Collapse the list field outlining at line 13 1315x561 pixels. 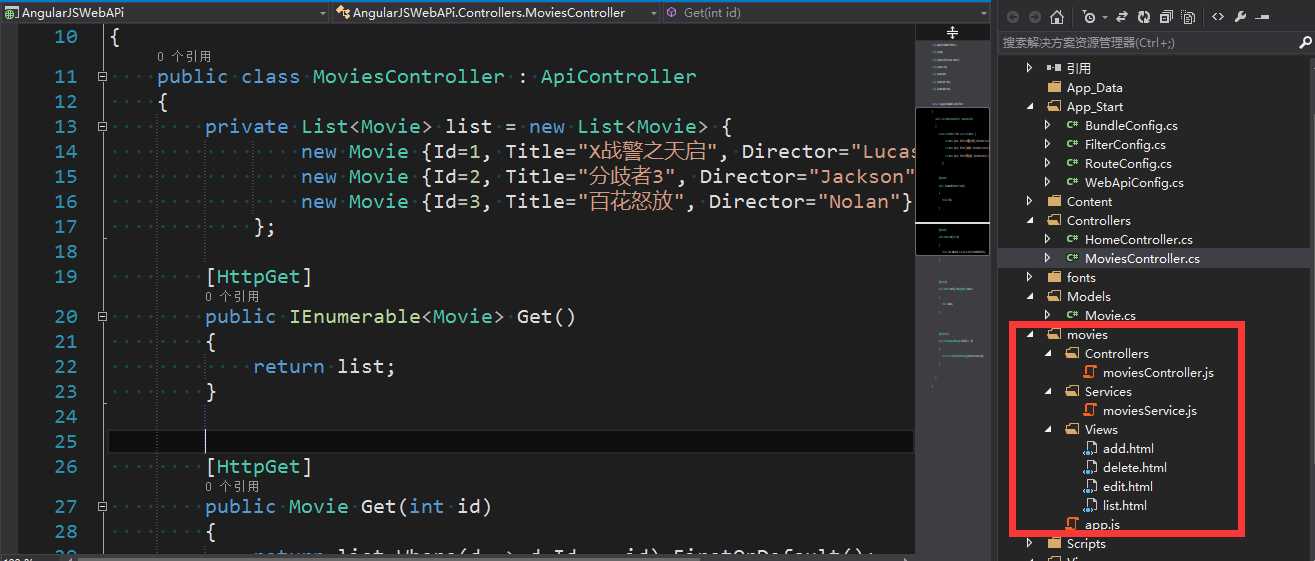click(102, 127)
